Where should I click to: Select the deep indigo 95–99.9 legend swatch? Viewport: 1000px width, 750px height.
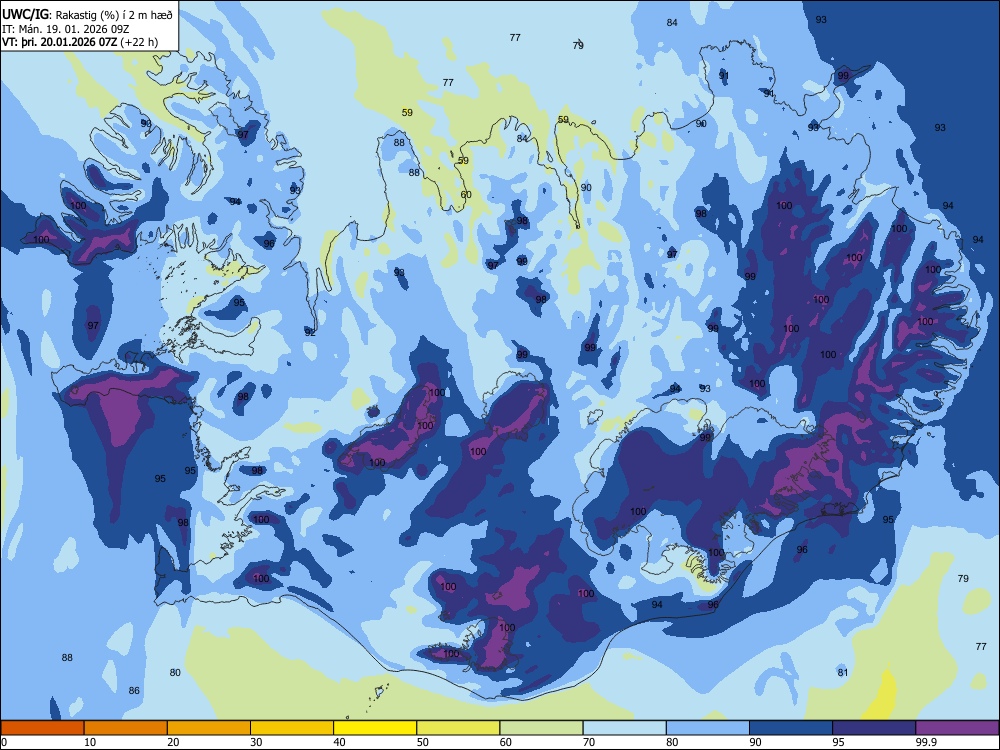[x=874, y=728]
